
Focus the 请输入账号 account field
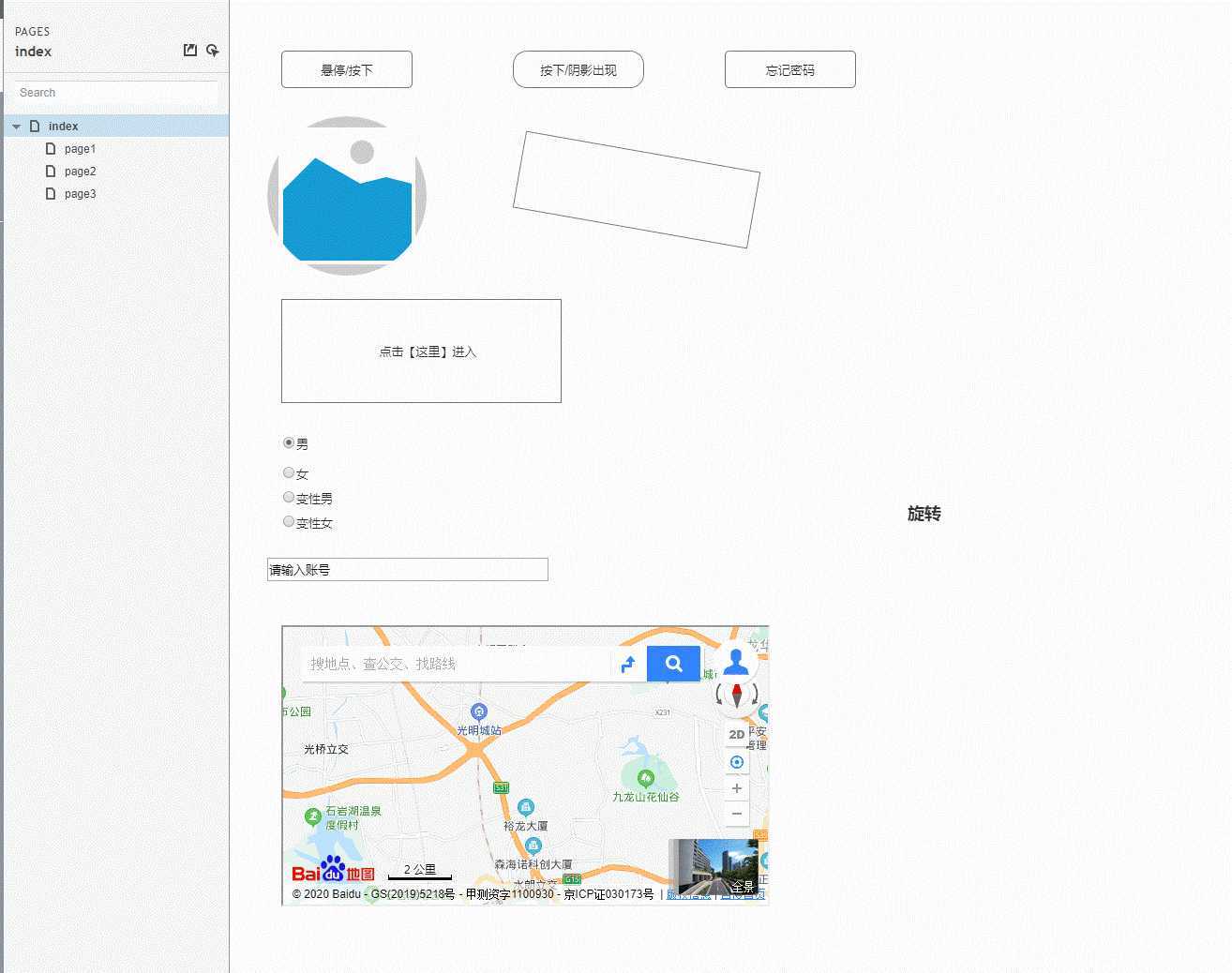[x=408, y=569]
